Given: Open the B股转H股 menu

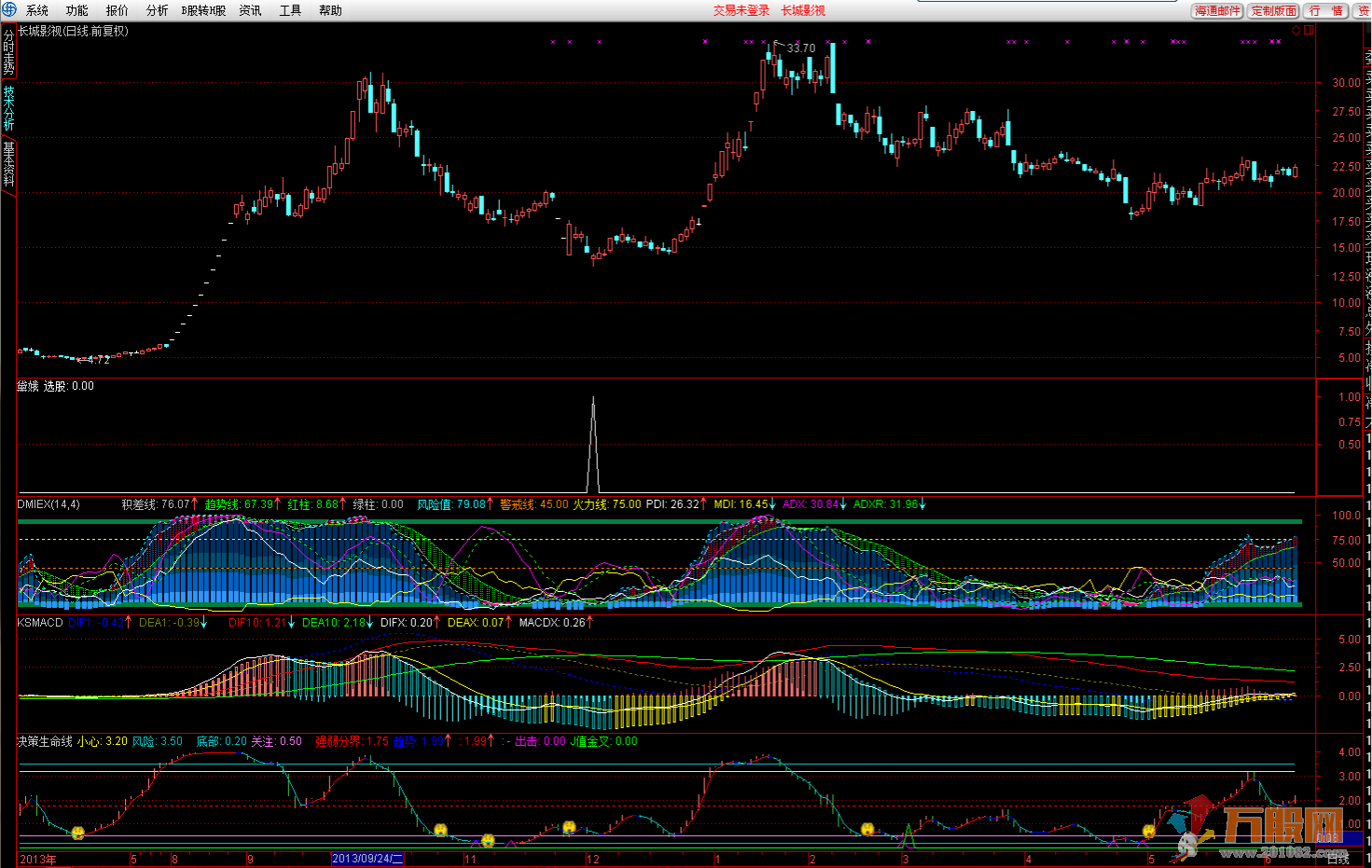Looking at the screenshot, I should tap(203, 10).
